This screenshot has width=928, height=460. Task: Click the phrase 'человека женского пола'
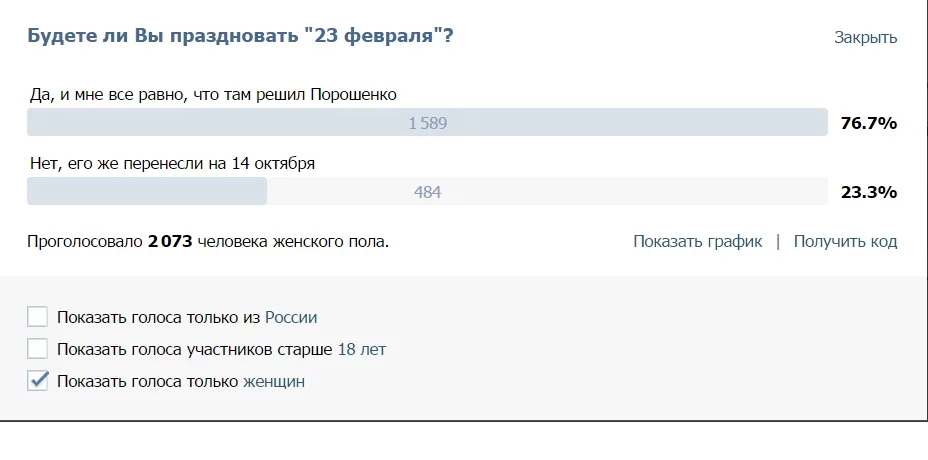pos(292,241)
